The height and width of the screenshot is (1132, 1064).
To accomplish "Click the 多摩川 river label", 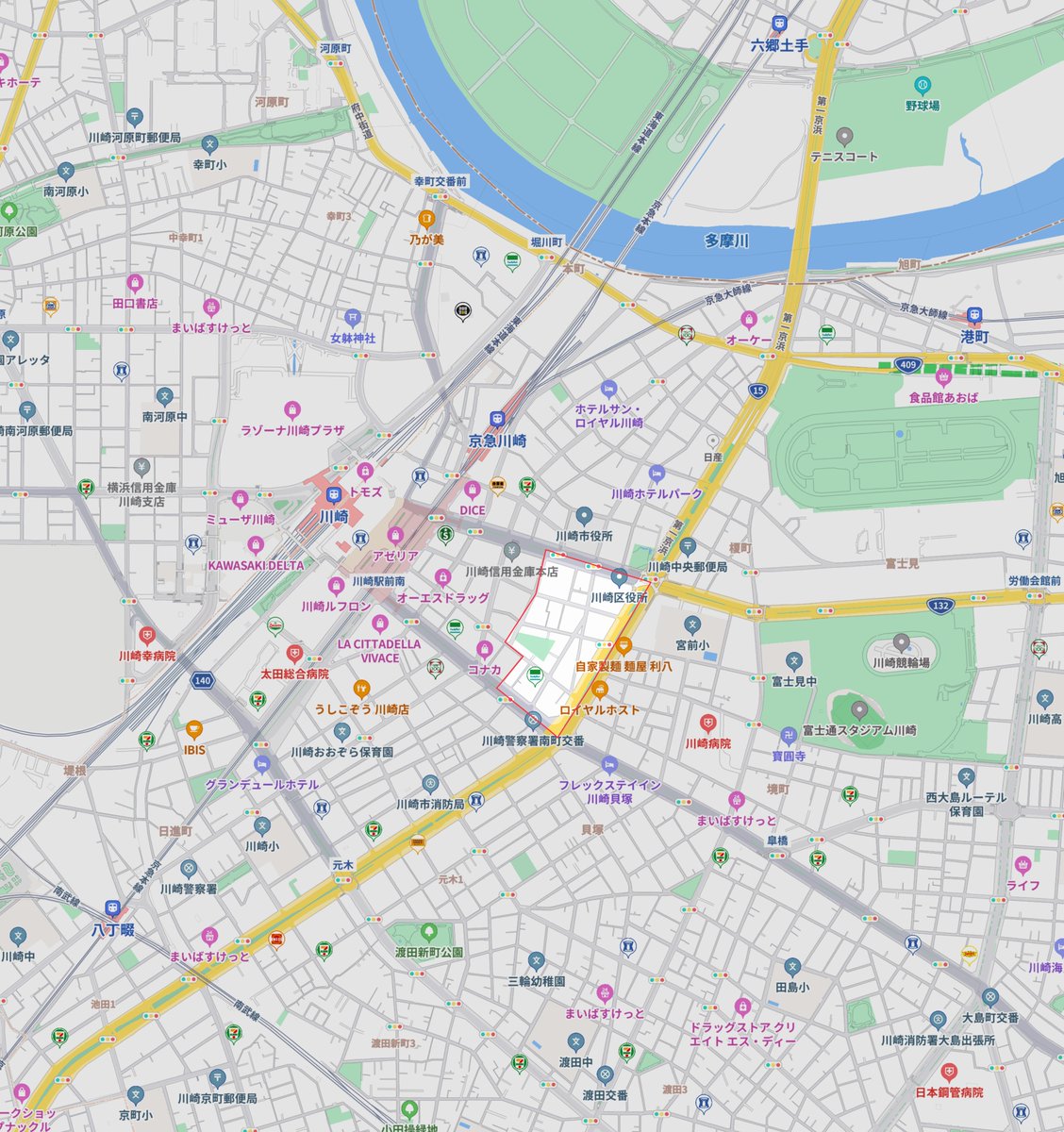I will (x=726, y=241).
